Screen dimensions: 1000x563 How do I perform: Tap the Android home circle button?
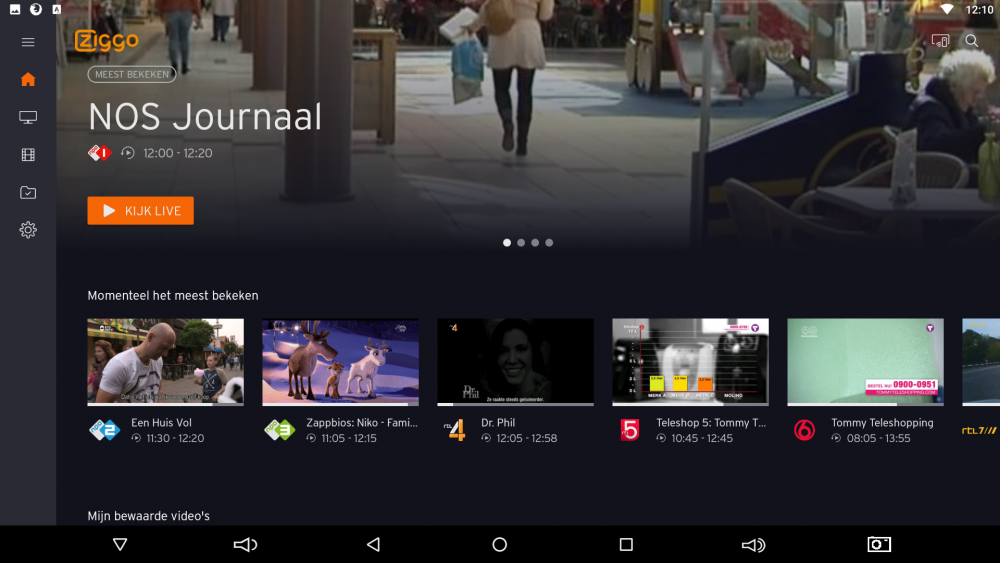[x=499, y=545]
